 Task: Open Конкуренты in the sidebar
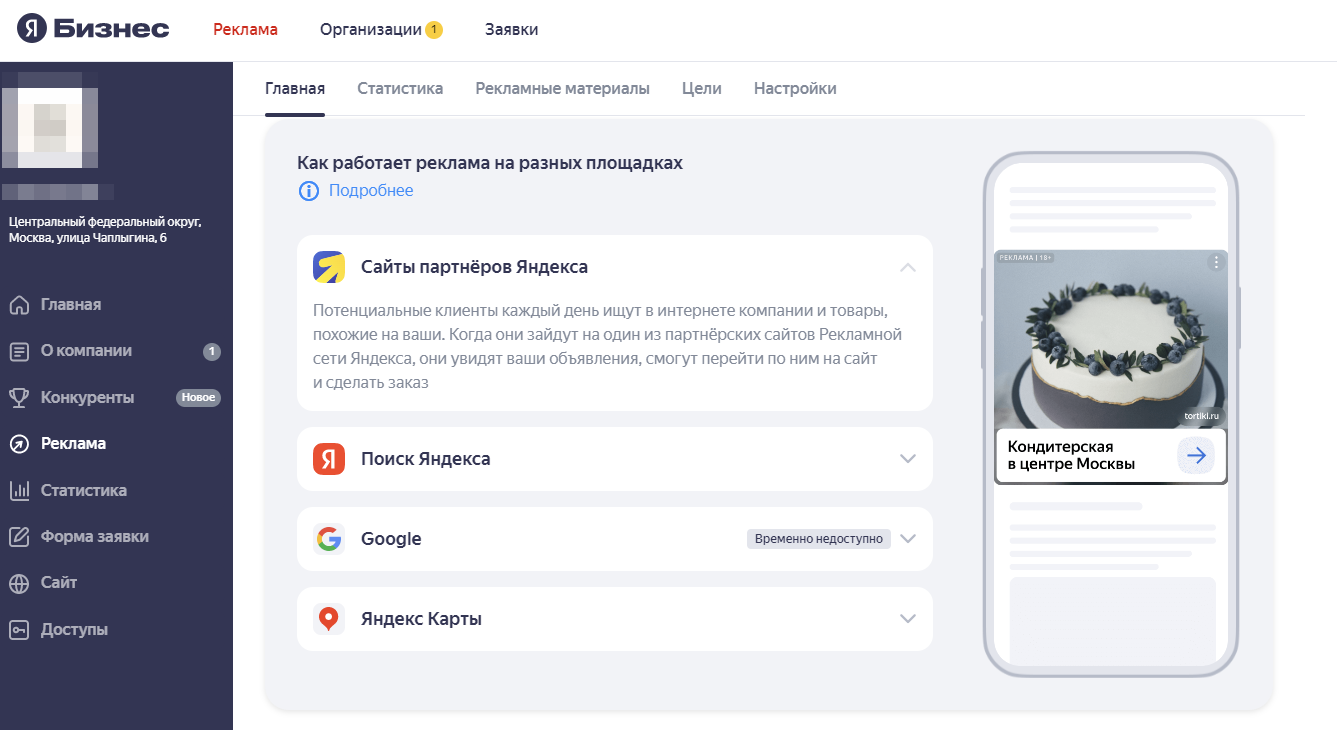(87, 398)
